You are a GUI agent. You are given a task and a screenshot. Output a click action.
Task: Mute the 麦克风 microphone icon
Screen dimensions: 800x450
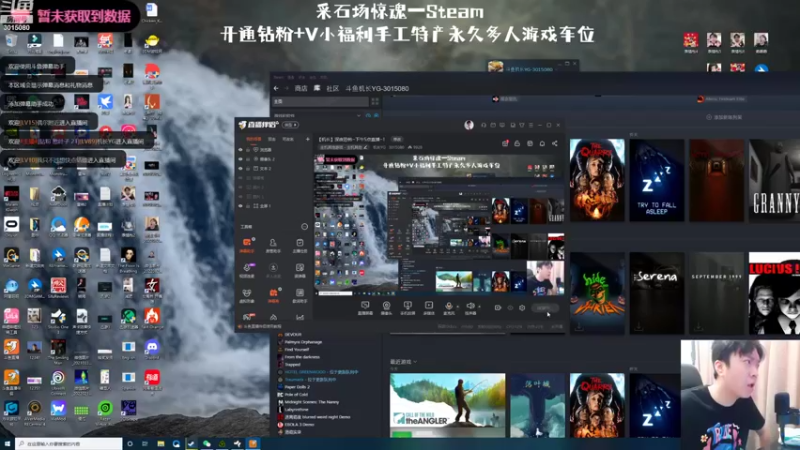click(x=448, y=307)
